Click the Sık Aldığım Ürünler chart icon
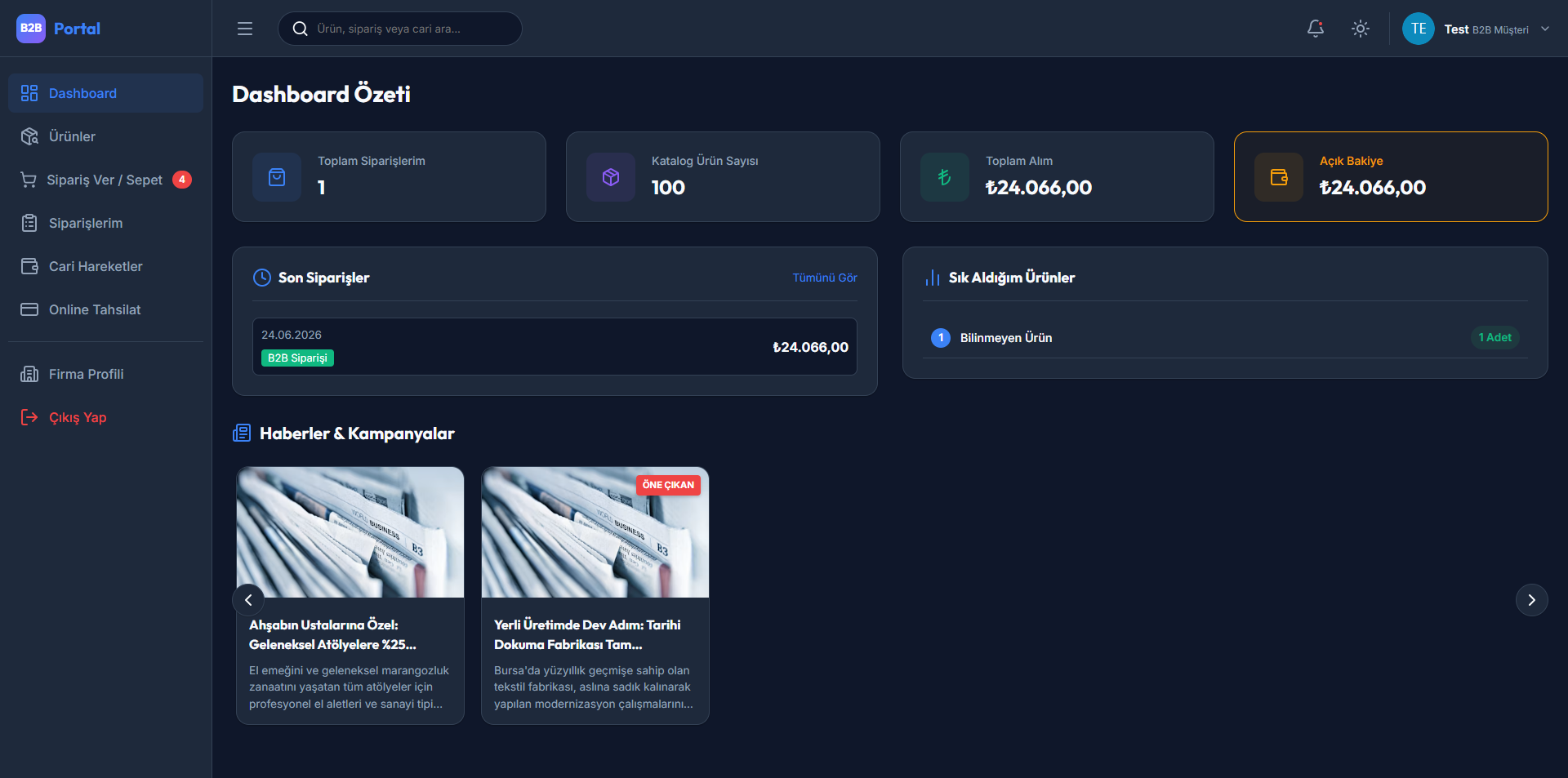 [932, 278]
